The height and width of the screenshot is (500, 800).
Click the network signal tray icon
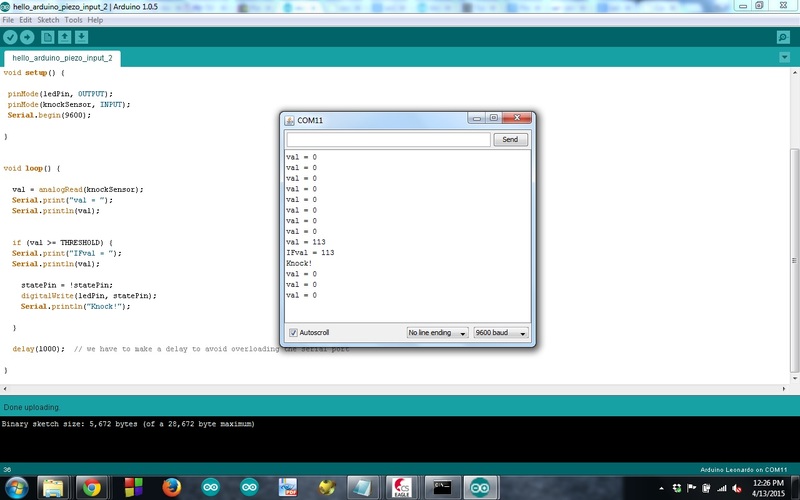coord(721,489)
